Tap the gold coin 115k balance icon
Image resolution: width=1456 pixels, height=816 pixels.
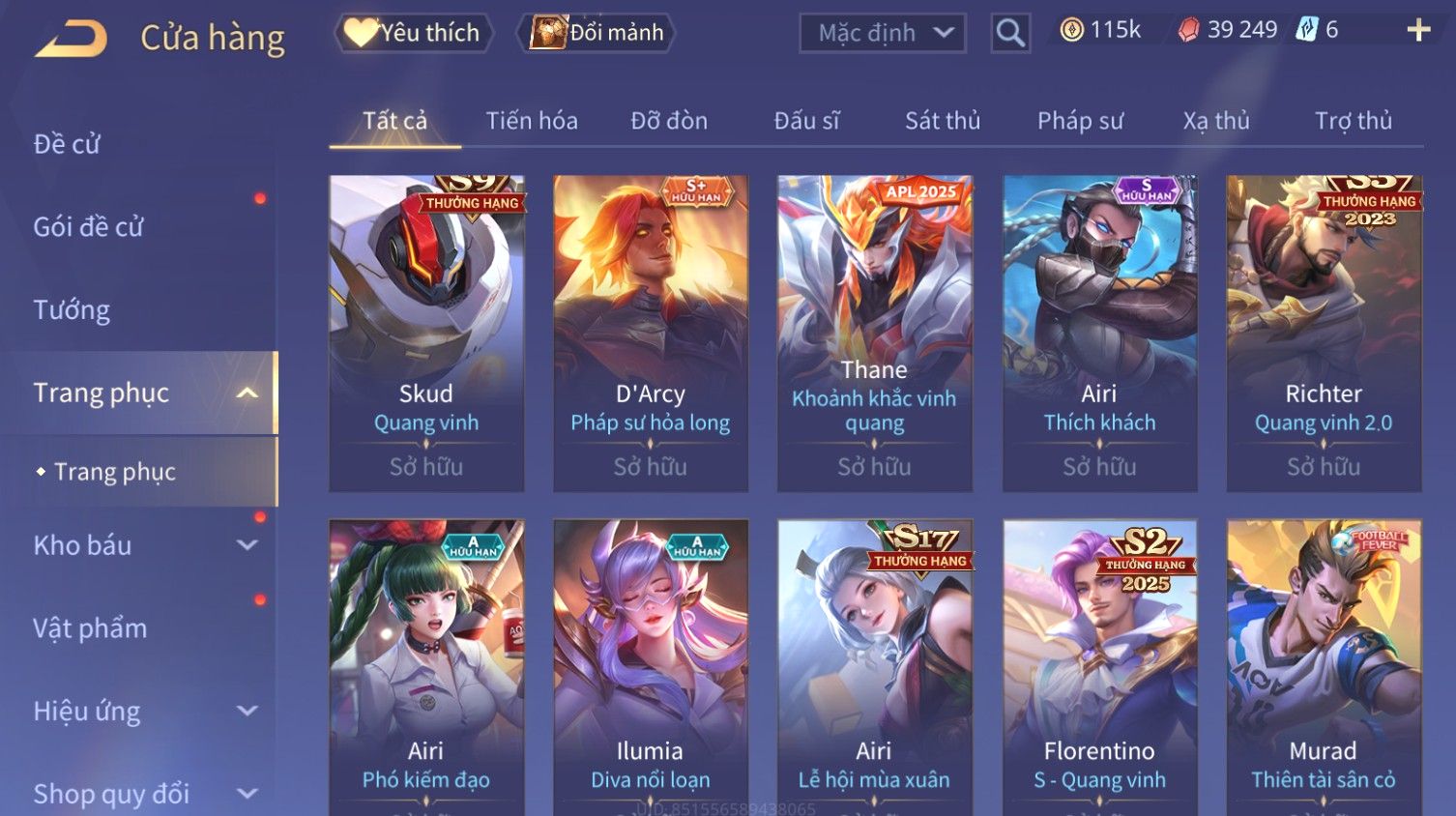1071,30
